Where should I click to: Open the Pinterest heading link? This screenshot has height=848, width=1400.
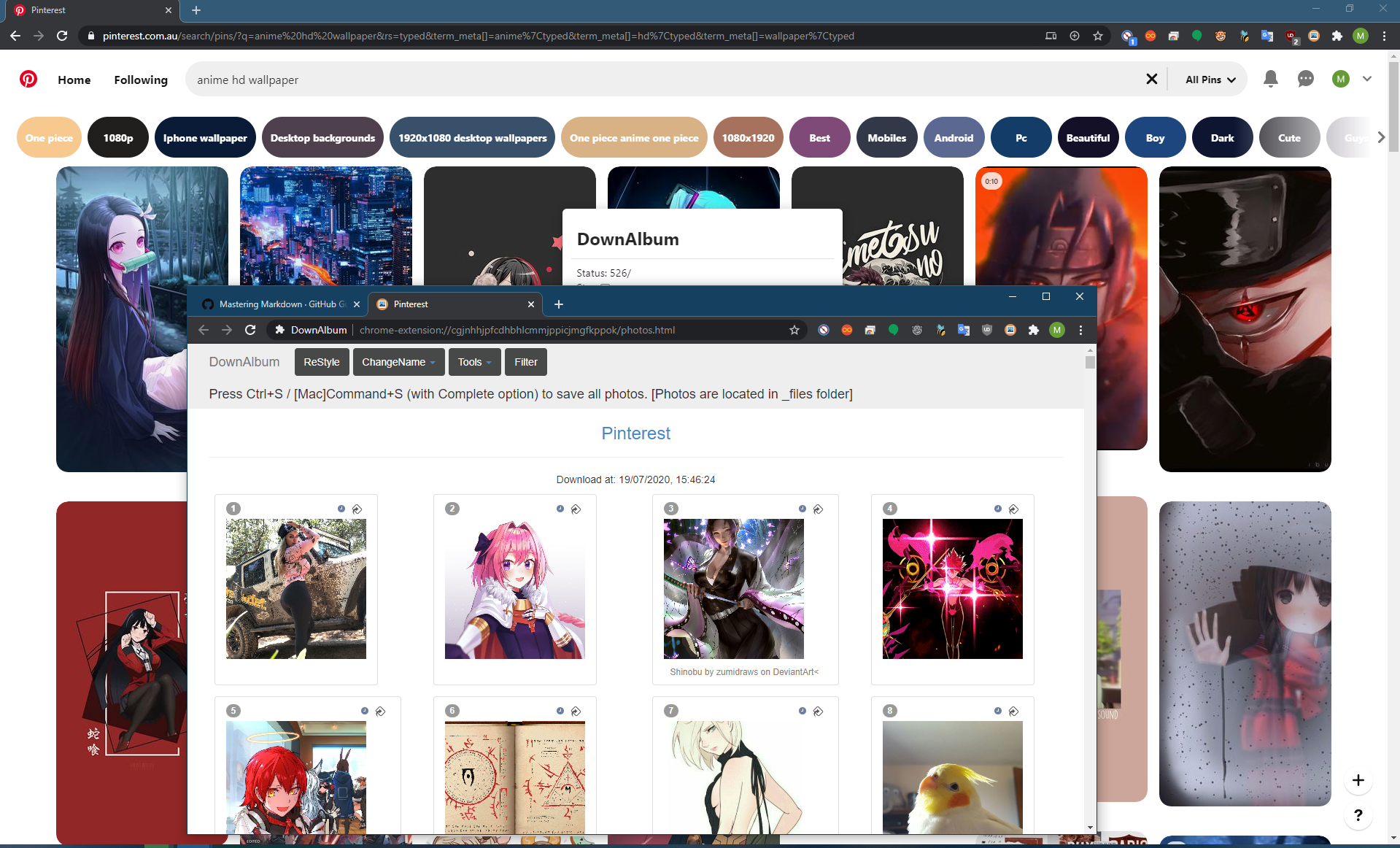[x=635, y=433]
